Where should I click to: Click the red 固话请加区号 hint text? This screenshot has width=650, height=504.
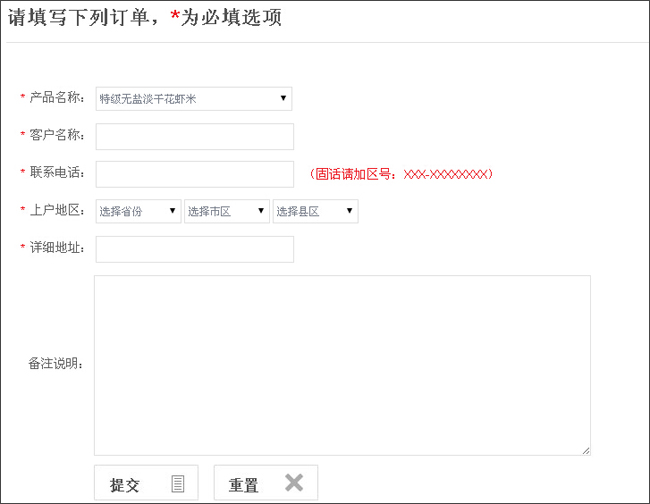click(x=401, y=174)
